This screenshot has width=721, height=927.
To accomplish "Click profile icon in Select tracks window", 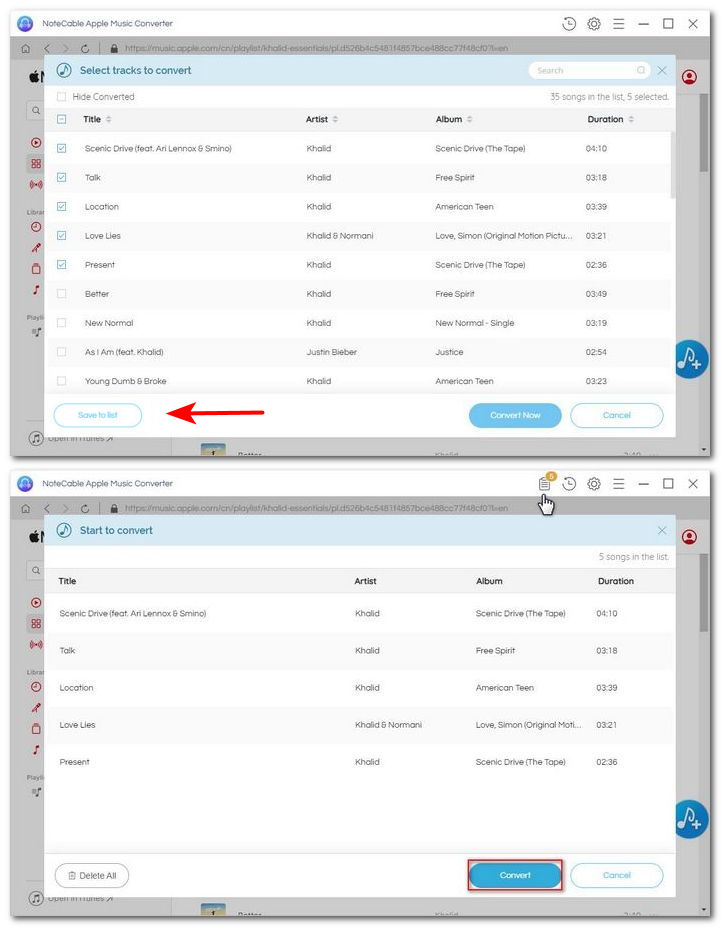I will click(x=689, y=77).
